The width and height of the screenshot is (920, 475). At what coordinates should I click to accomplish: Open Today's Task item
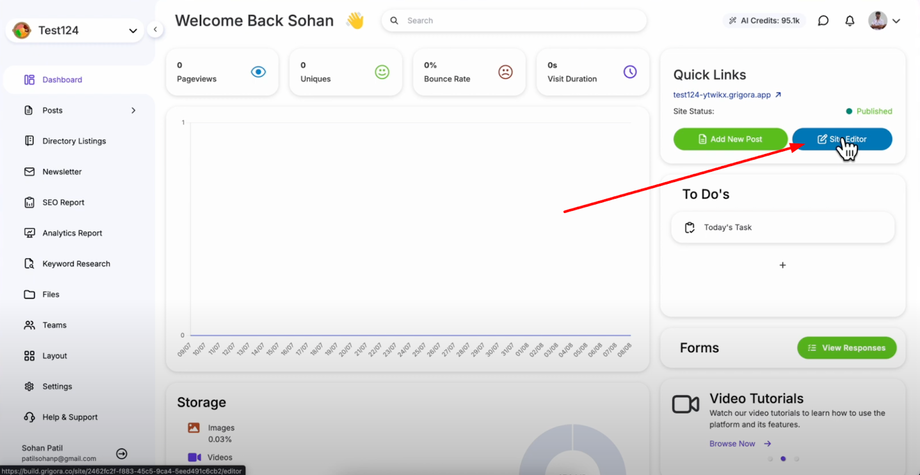pos(783,228)
